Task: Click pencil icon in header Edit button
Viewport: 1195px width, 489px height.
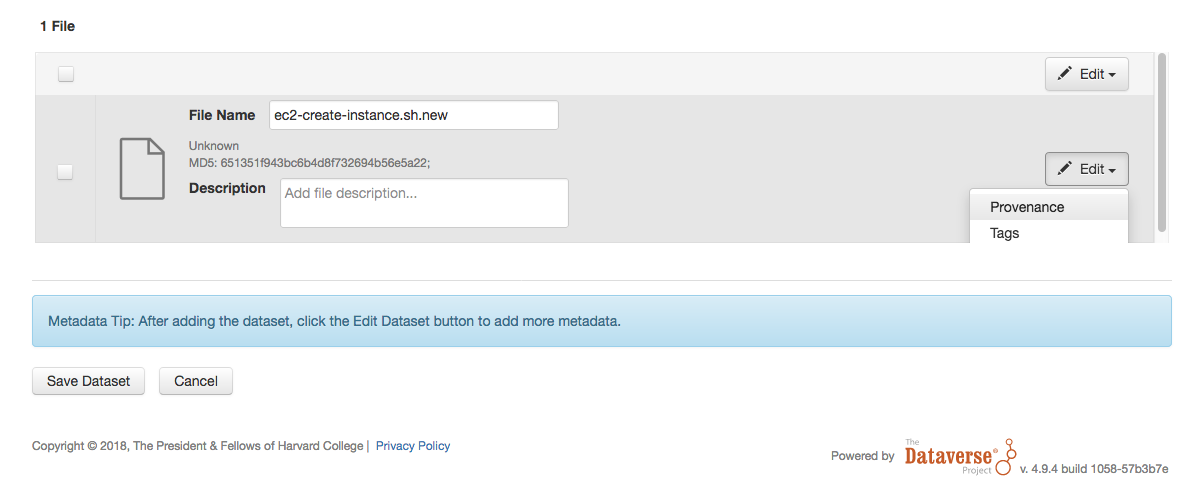Action: pyautogui.click(x=1065, y=74)
